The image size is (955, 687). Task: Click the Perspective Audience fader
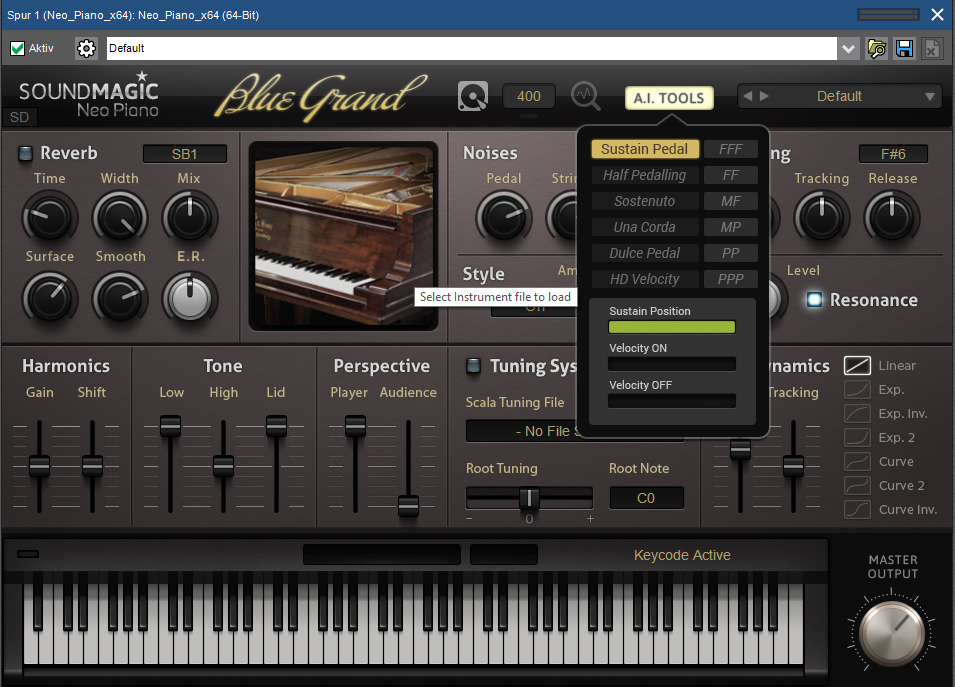click(x=408, y=505)
